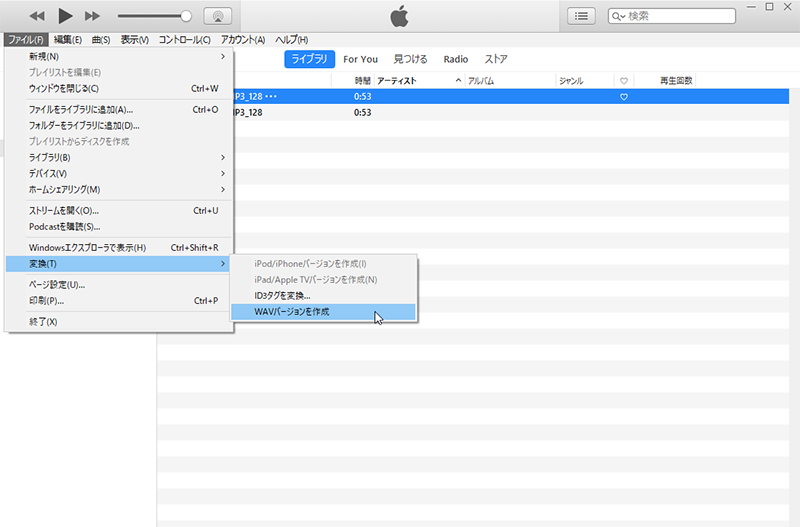800x527 pixels.
Task: Open the ••• options on selected song
Action: pyautogui.click(x=271, y=96)
